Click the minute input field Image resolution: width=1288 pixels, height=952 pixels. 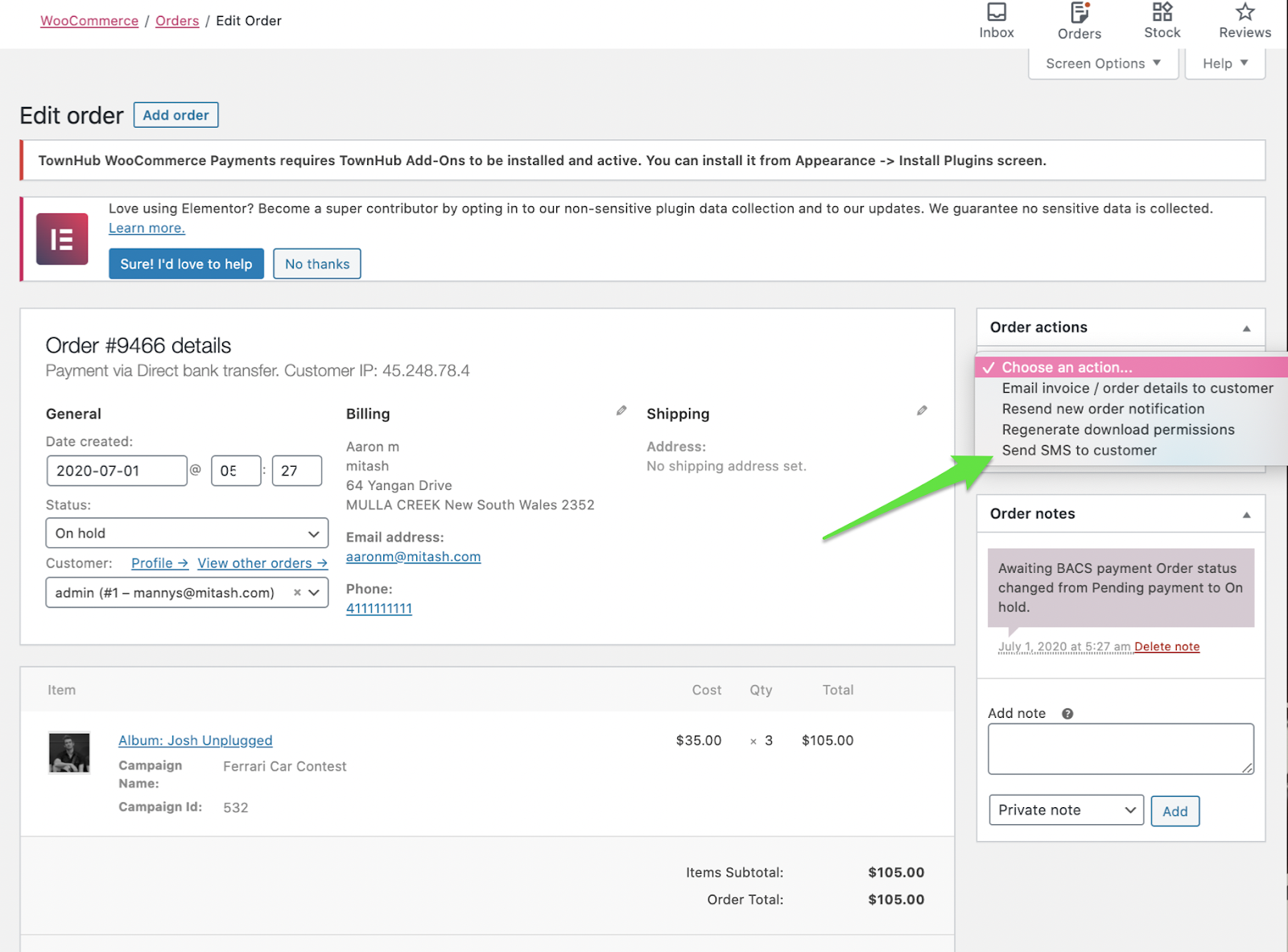pyautogui.click(x=297, y=471)
